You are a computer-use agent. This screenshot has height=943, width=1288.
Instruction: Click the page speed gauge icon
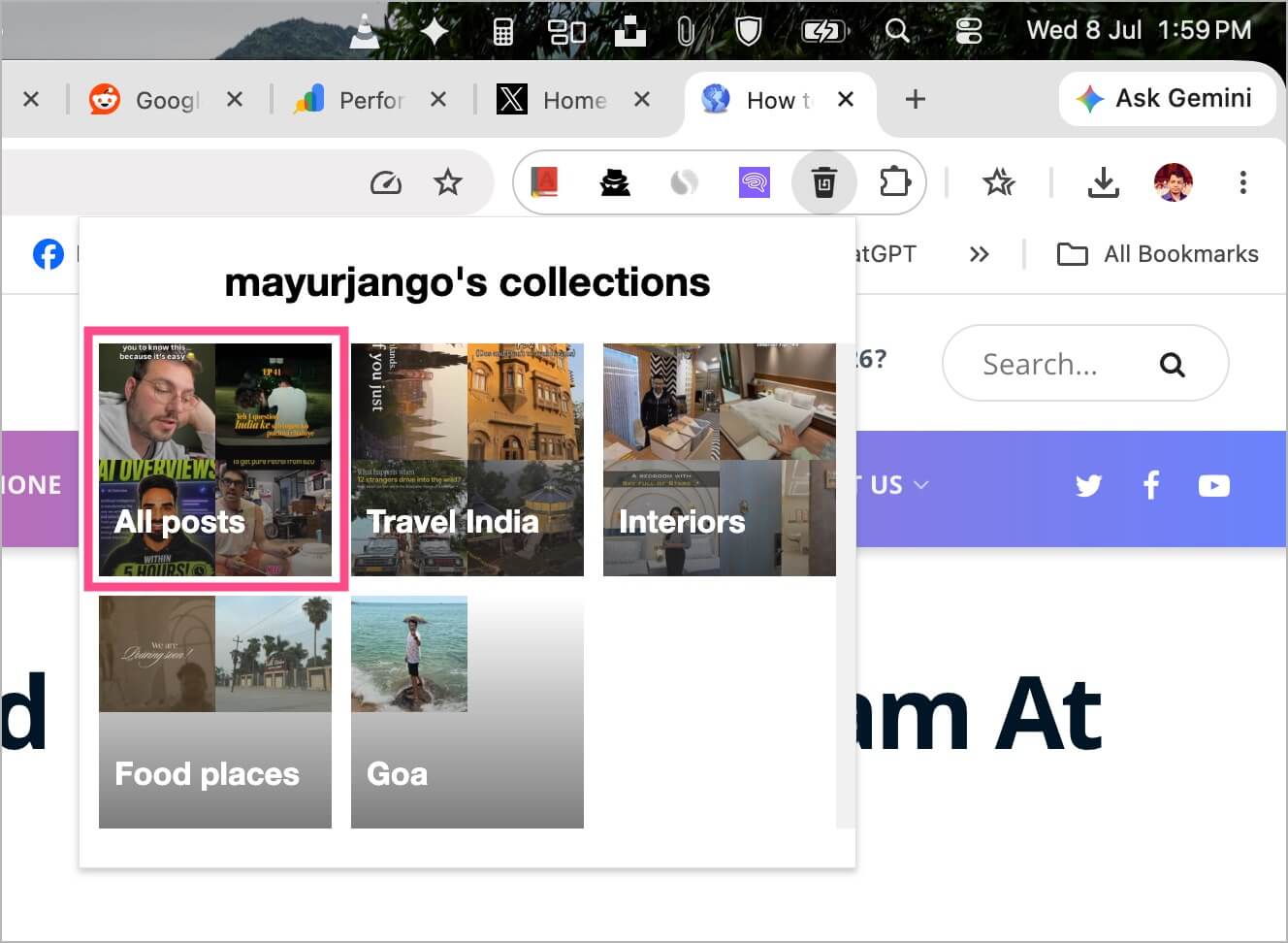pyautogui.click(x=386, y=182)
